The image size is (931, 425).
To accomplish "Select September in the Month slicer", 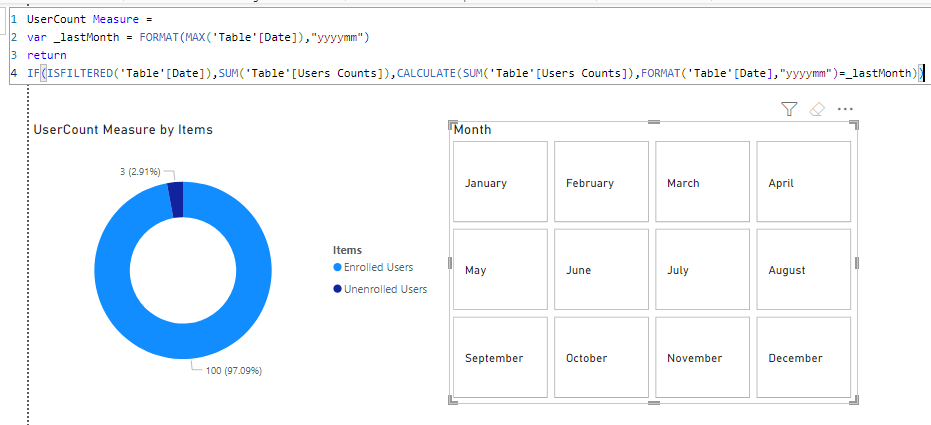I will tap(500, 357).
